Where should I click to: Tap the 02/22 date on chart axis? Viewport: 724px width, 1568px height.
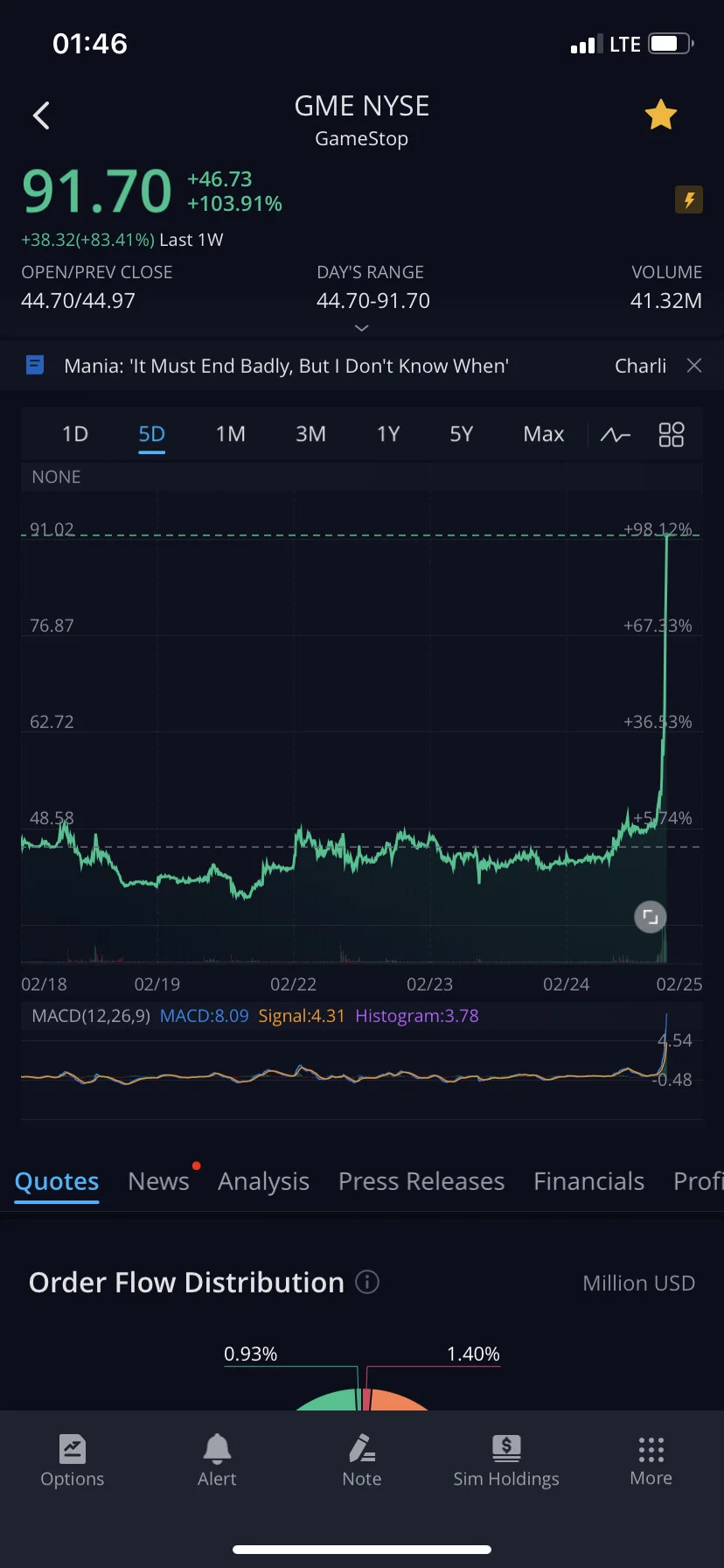[293, 984]
